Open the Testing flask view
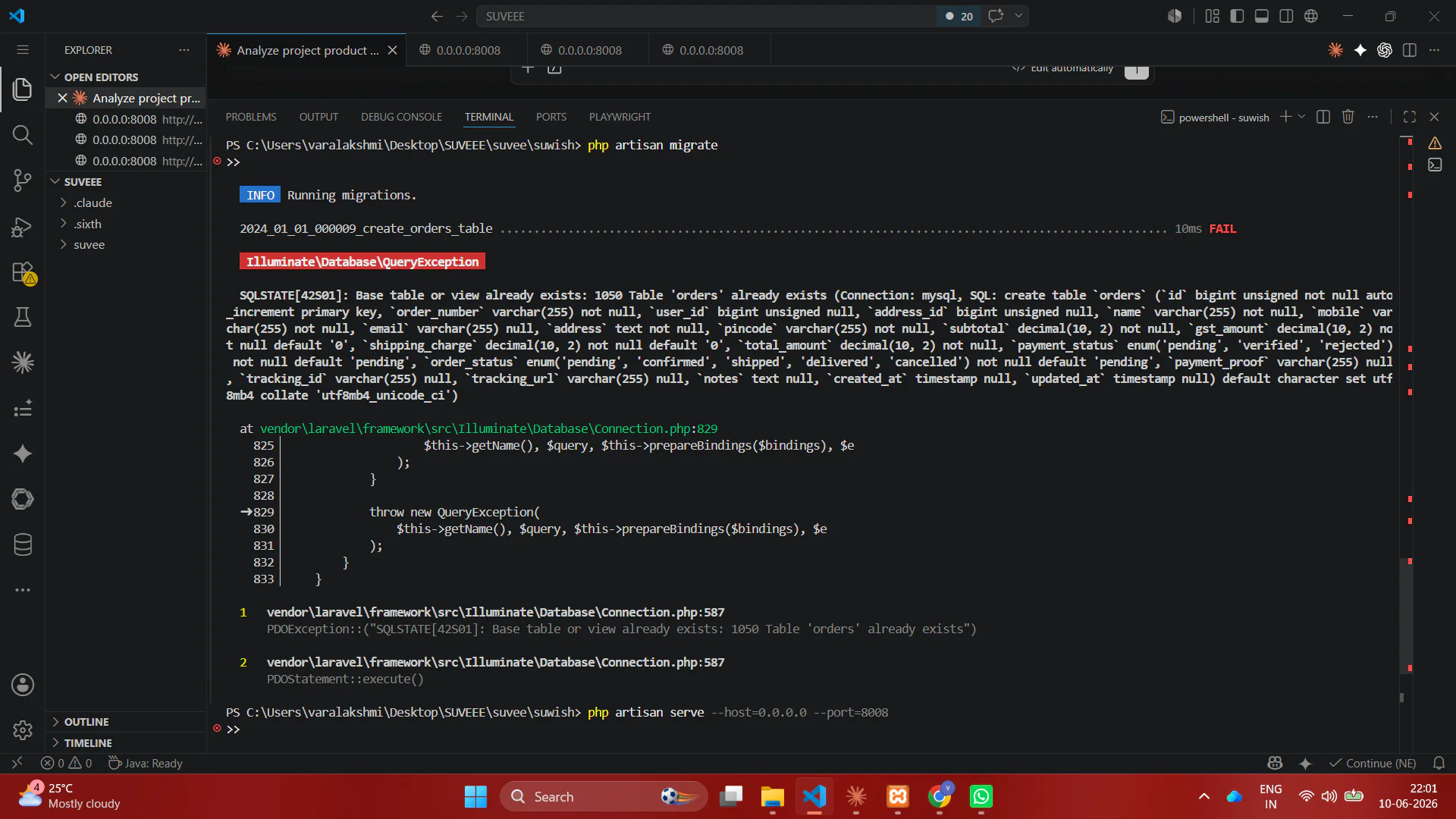1456x819 pixels. point(23,317)
